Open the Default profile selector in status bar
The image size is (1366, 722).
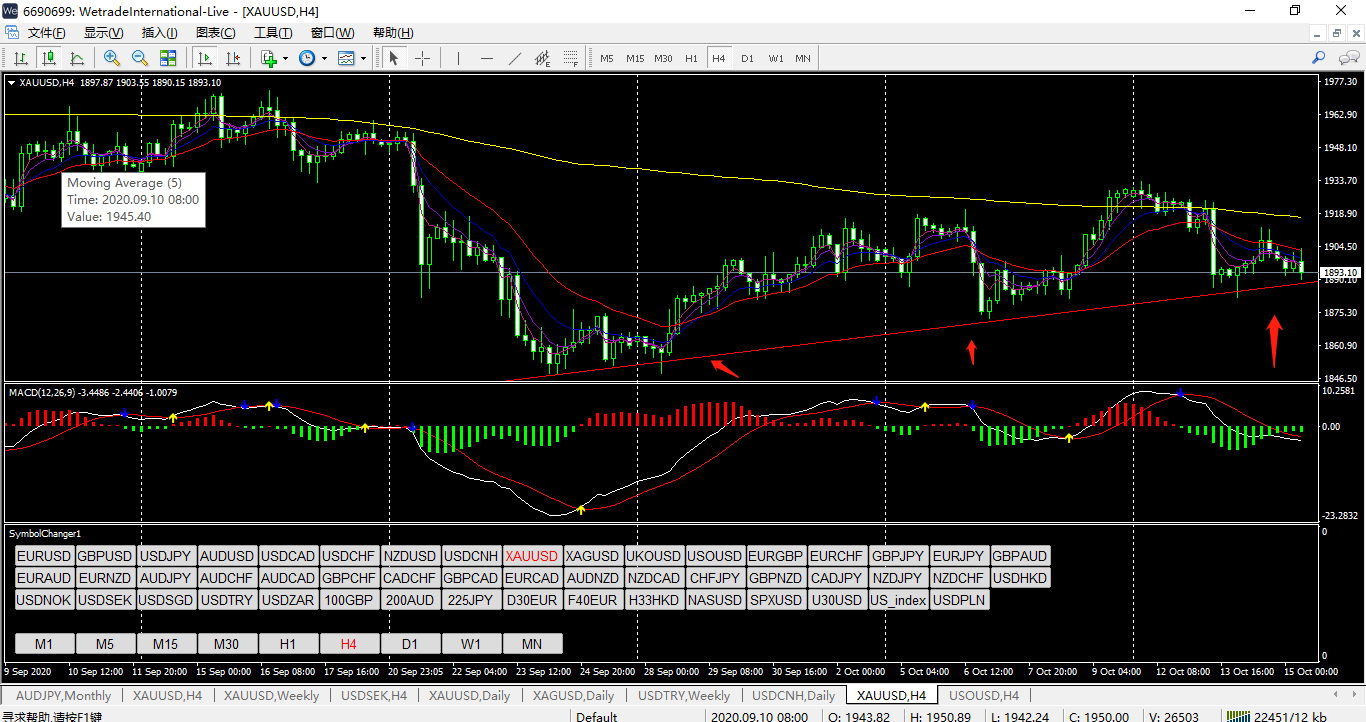[x=597, y=716]
